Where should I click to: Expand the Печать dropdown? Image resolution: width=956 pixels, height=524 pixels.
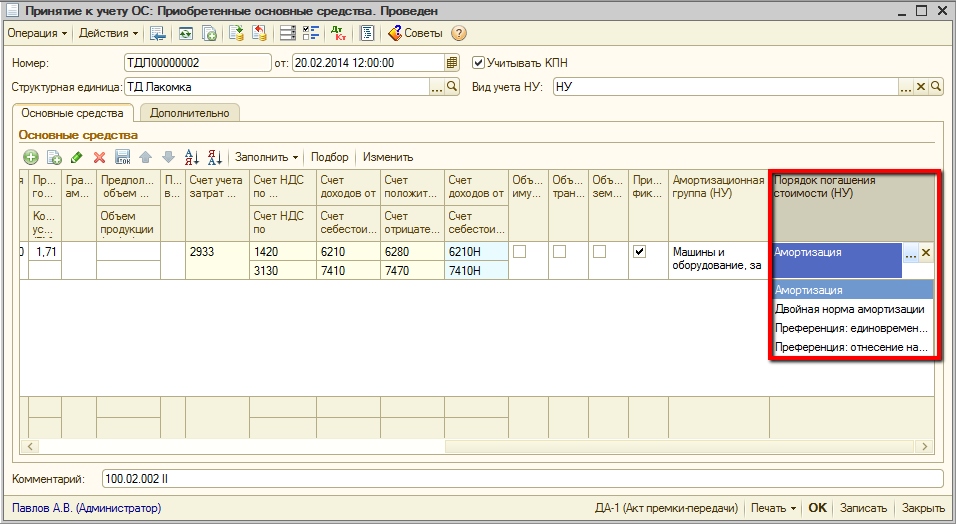pyautogui.click(x=774, y=508)
